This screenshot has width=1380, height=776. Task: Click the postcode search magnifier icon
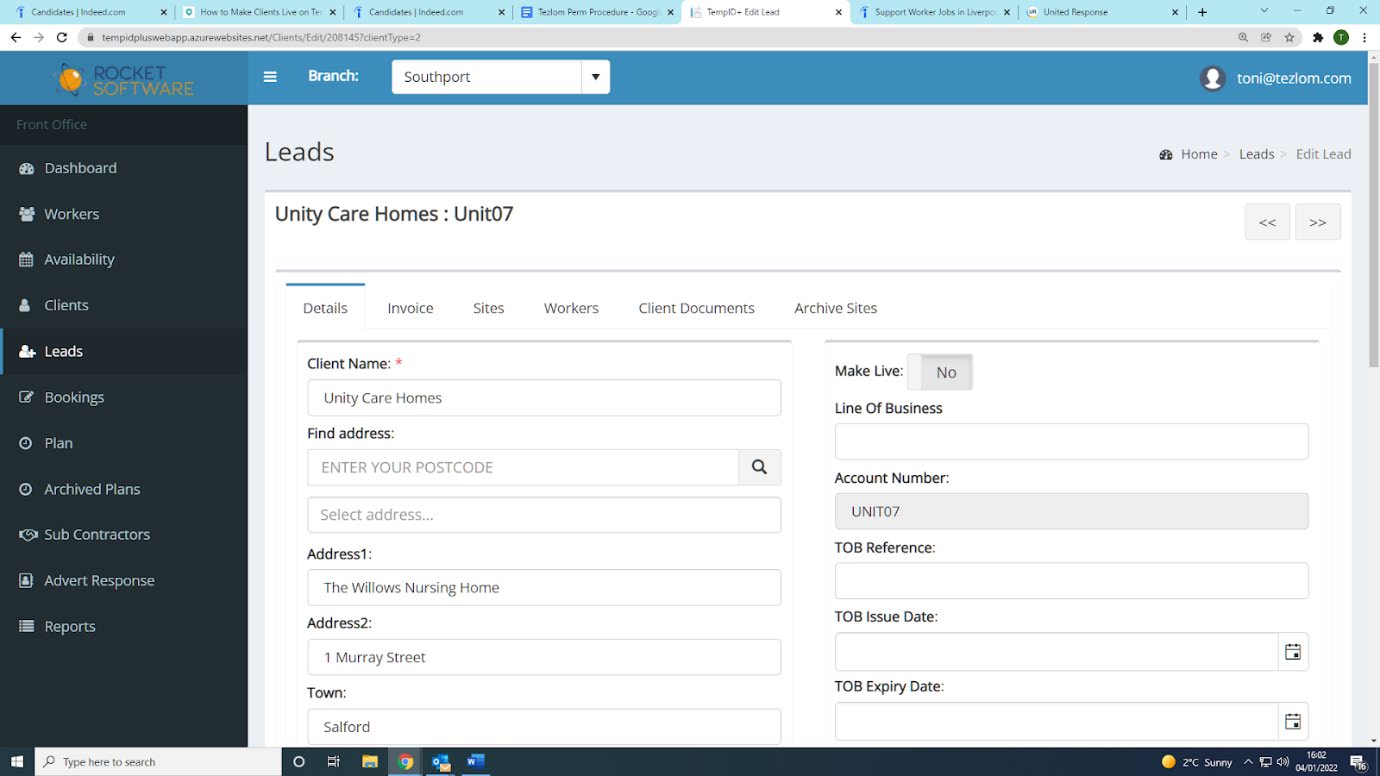pyautogui.click(x=759, y=467)
